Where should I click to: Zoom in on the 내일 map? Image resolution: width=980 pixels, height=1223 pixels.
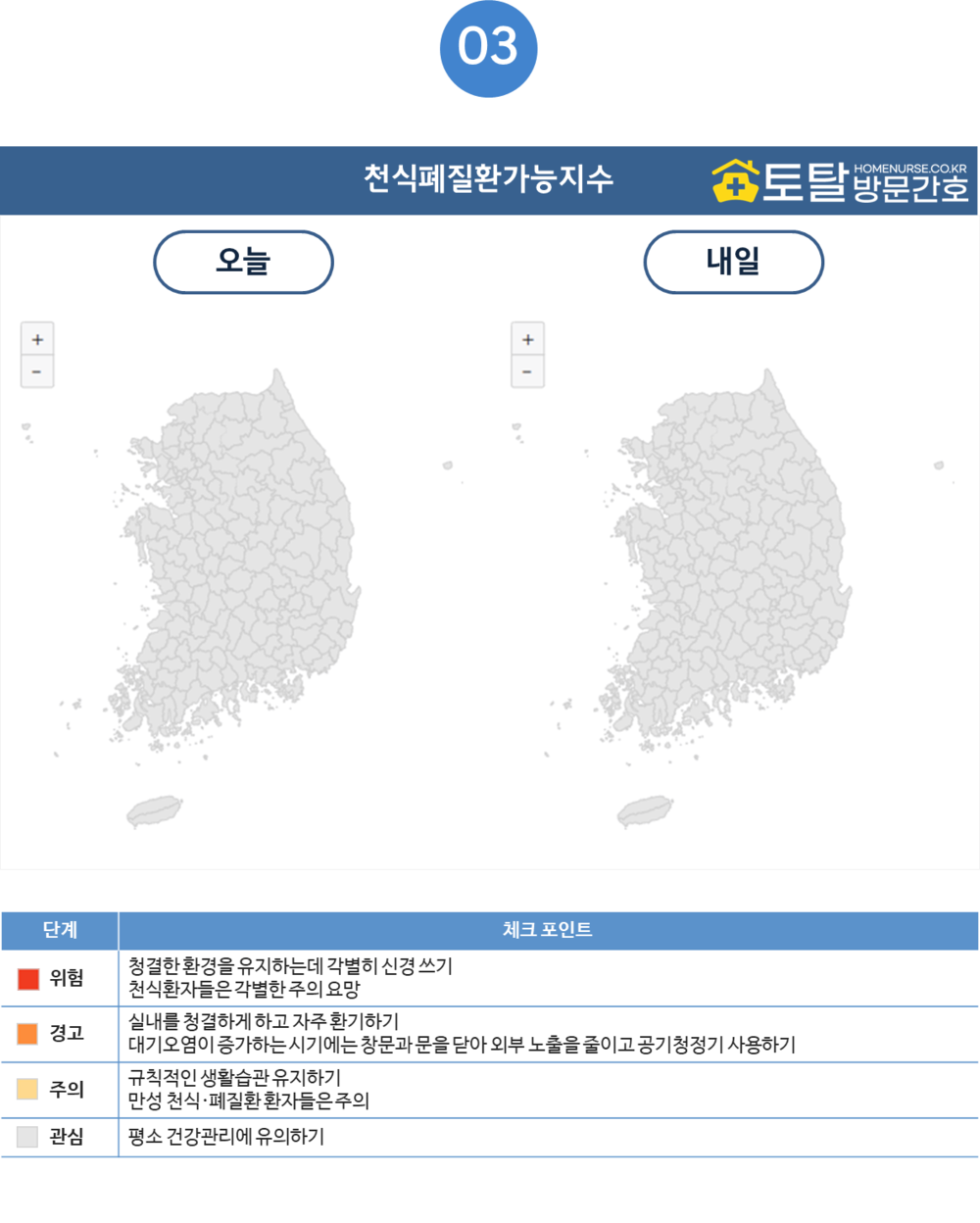527,339
